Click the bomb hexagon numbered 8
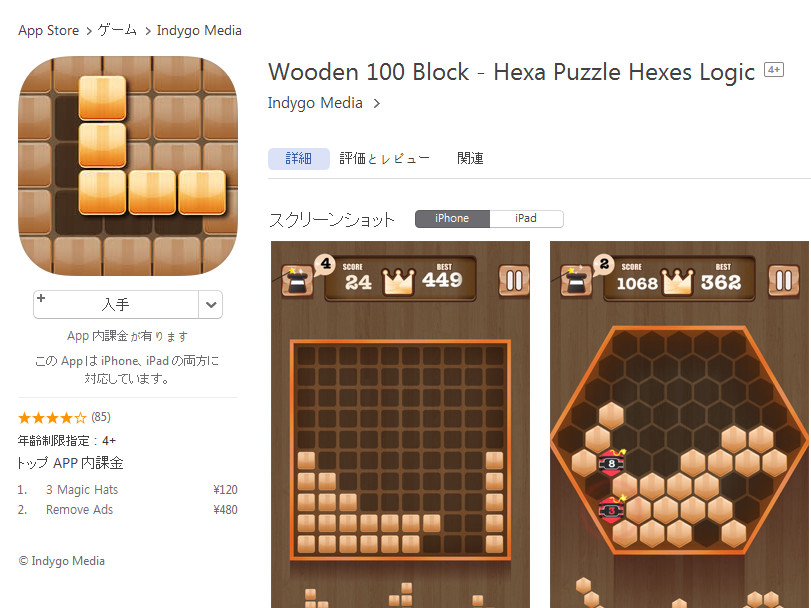Viewport: 811px width, 608px height. 611,463
